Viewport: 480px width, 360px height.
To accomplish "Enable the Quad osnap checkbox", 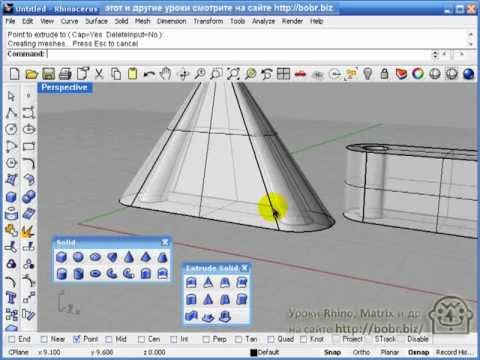I will point(271,339).
